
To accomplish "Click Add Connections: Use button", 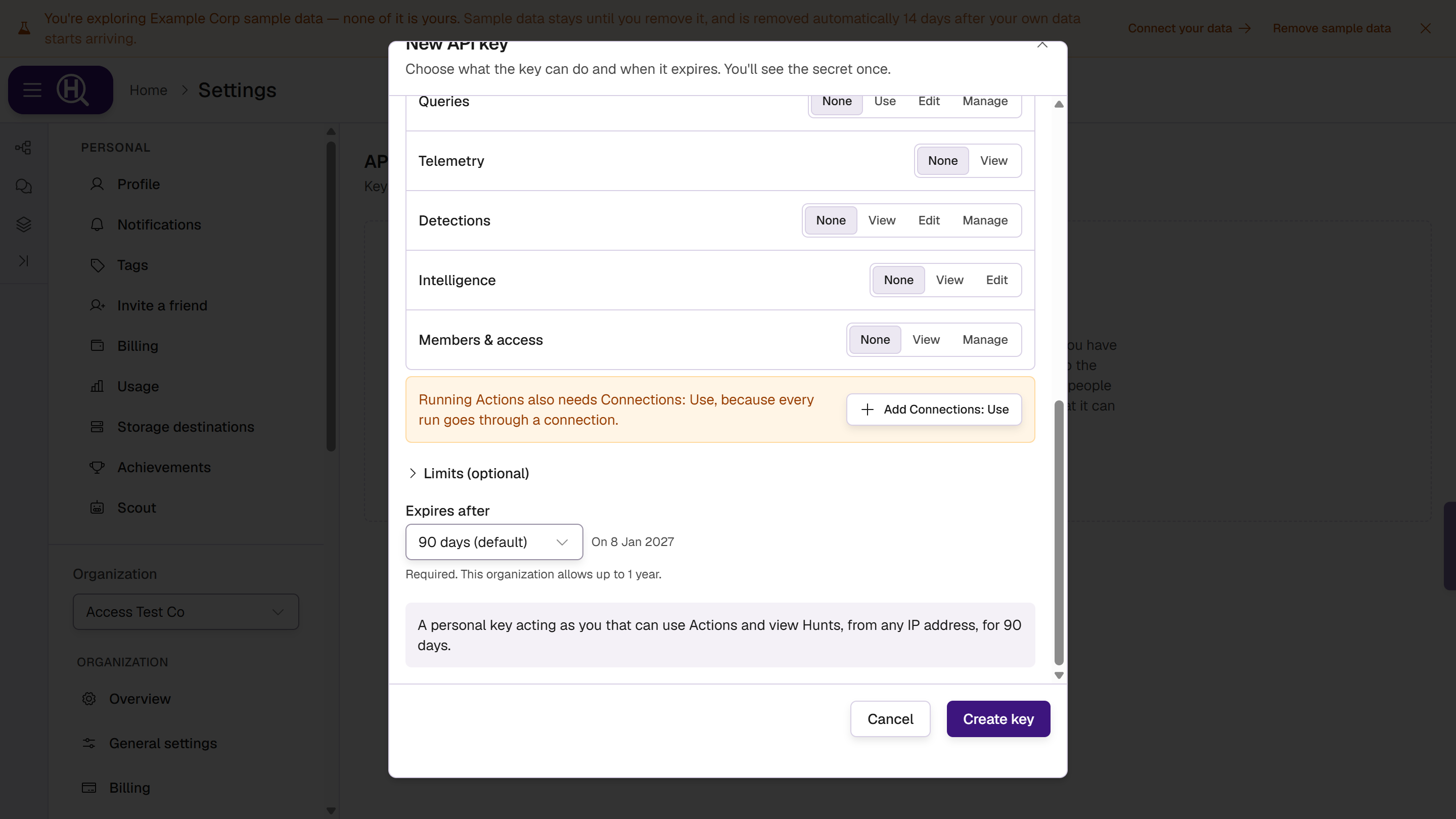I will [934, 409].
